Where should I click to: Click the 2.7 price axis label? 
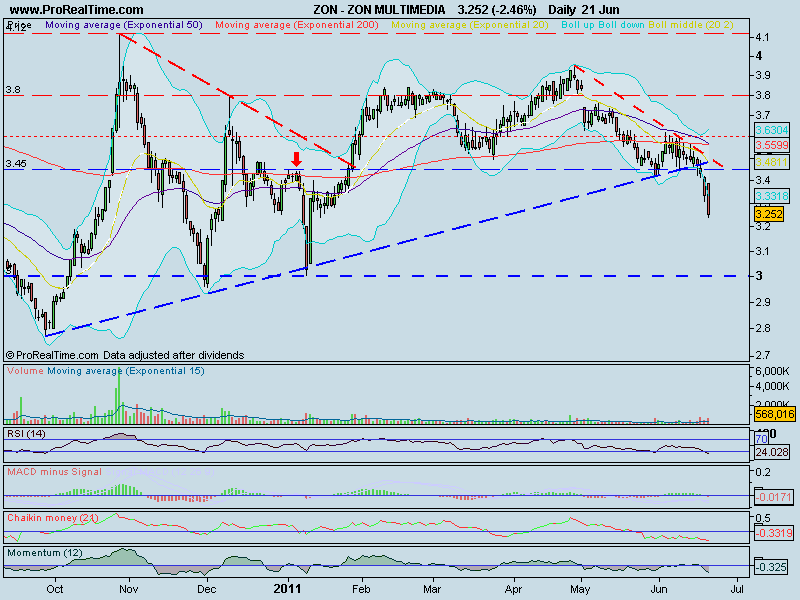tap(764, 355)
